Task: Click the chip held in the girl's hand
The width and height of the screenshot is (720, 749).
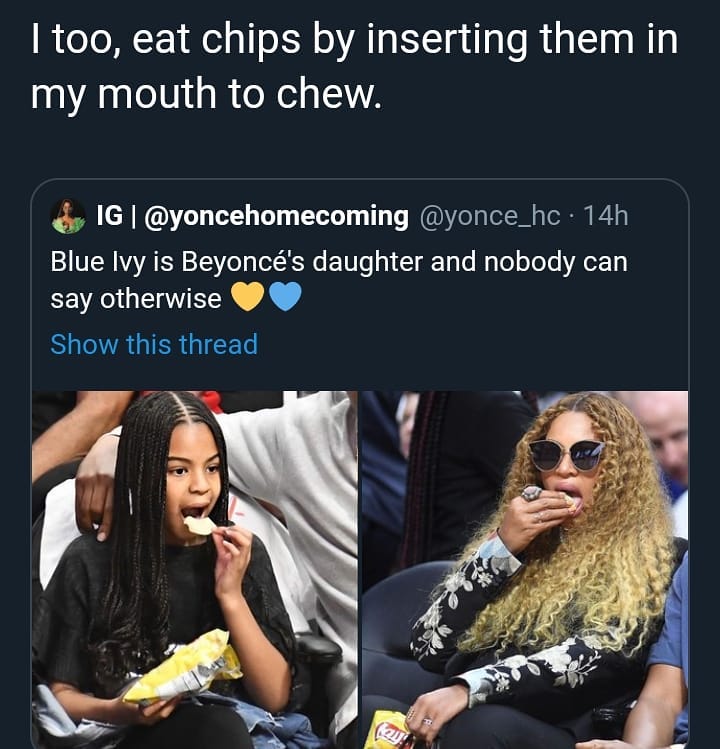Action: (x=200, y=524)
